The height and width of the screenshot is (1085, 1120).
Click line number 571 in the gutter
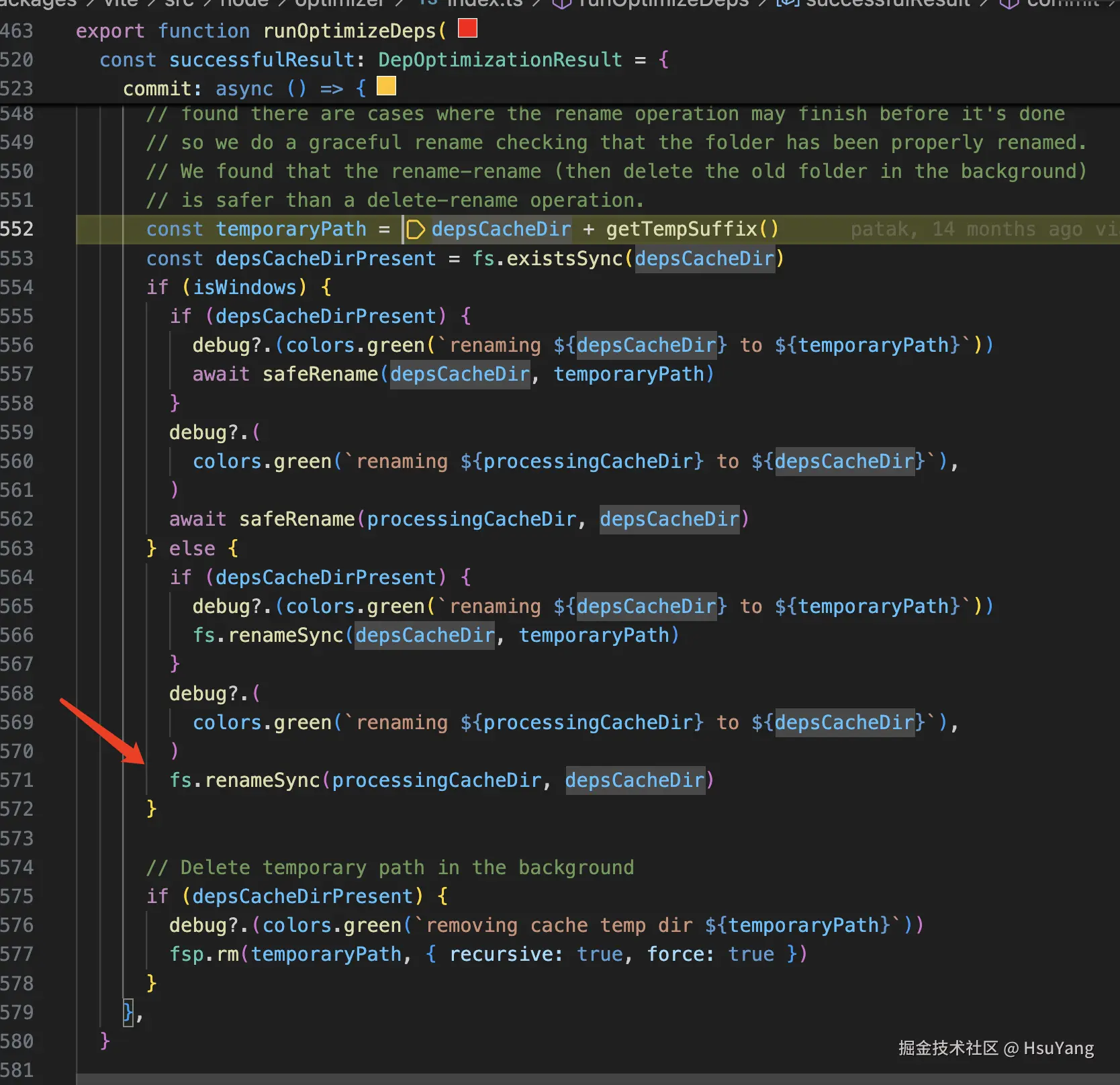tap(17, 780)
